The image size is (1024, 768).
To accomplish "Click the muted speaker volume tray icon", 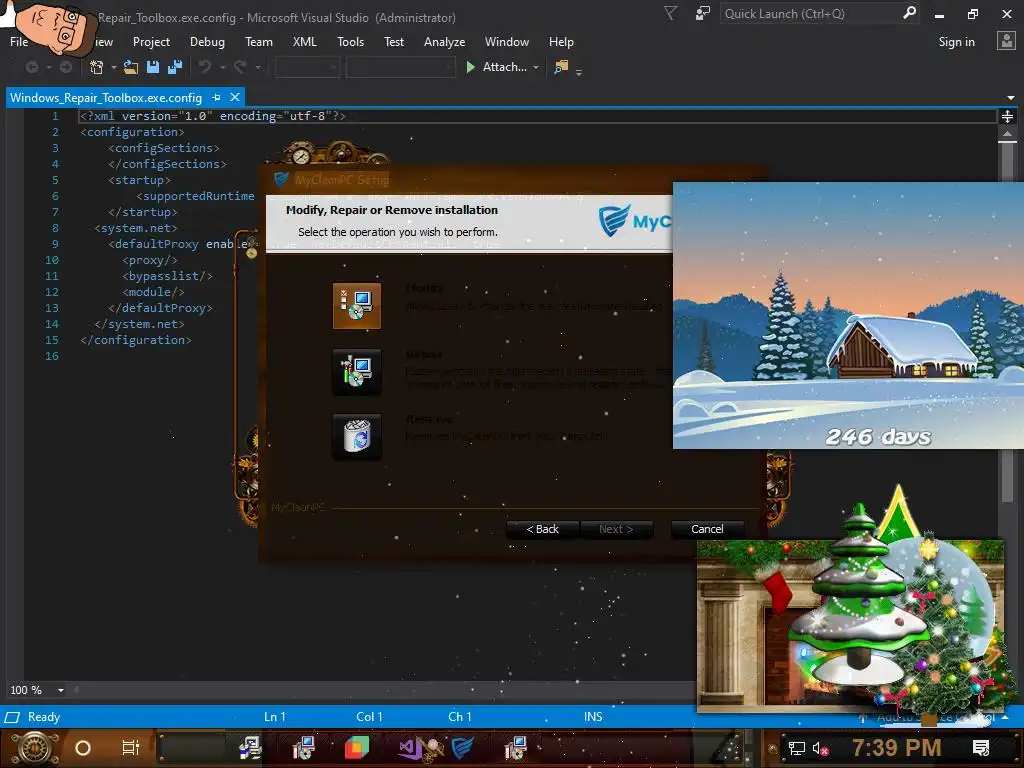I will coord(820,748).
